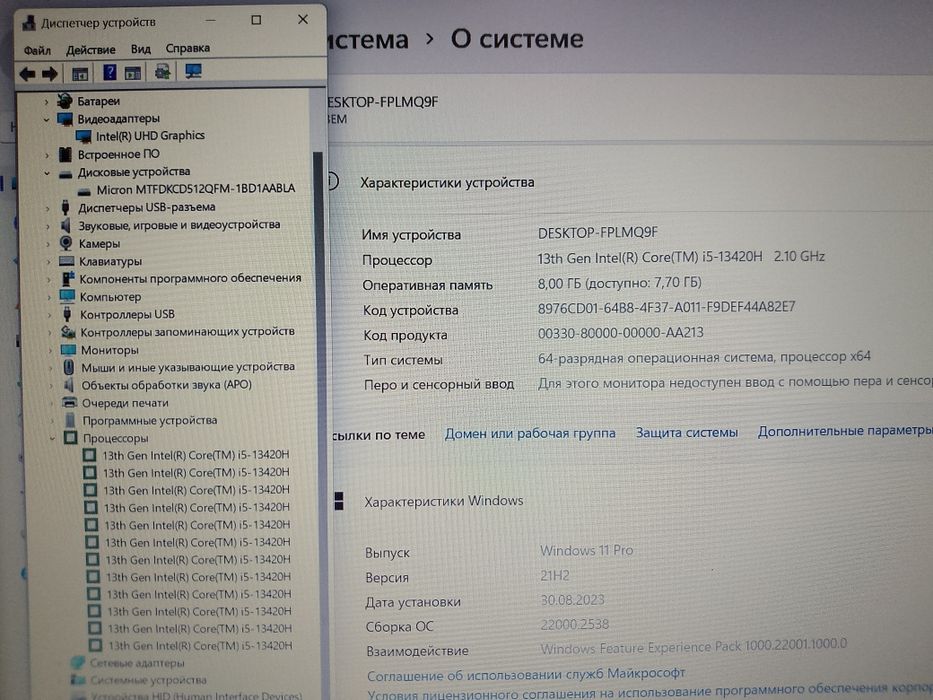Click the Windows 11 Pro edition value
933x700 pixels.
586,551
